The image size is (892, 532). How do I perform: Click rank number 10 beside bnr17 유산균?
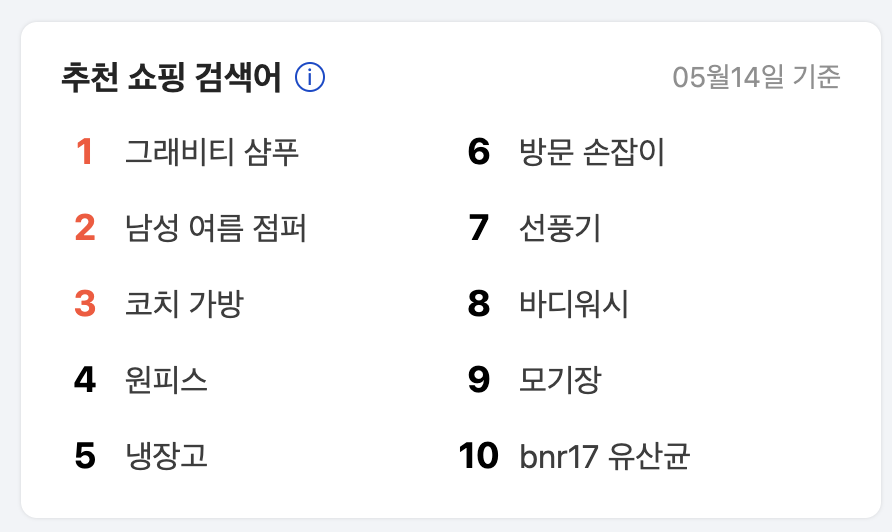pos(479,456)
